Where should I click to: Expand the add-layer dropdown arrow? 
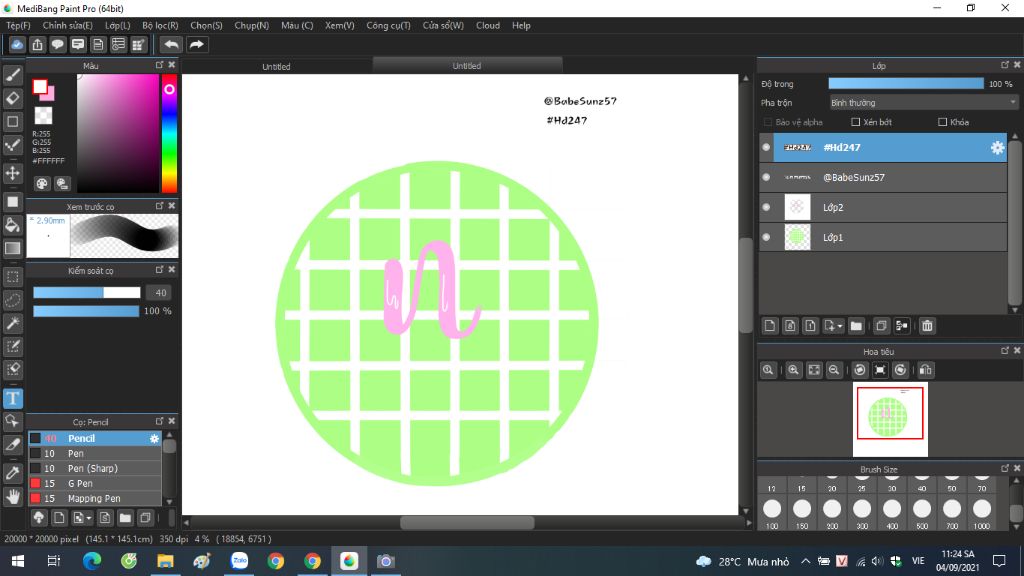click(x=840, y=326)
